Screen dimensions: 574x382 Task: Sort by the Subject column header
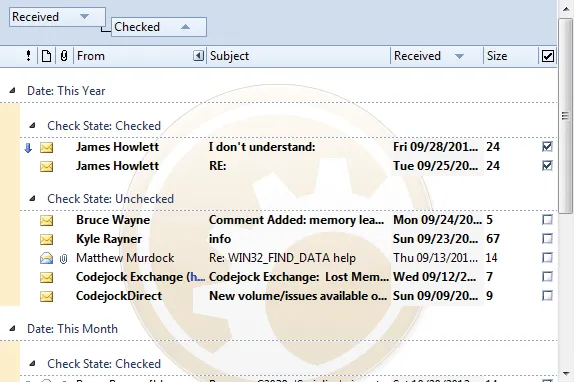298,56
